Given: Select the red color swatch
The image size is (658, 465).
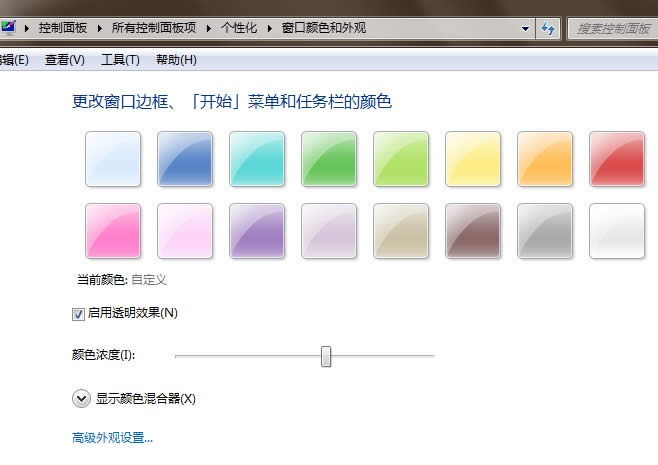Looking at the screenshot, I should tap(617, 158).
